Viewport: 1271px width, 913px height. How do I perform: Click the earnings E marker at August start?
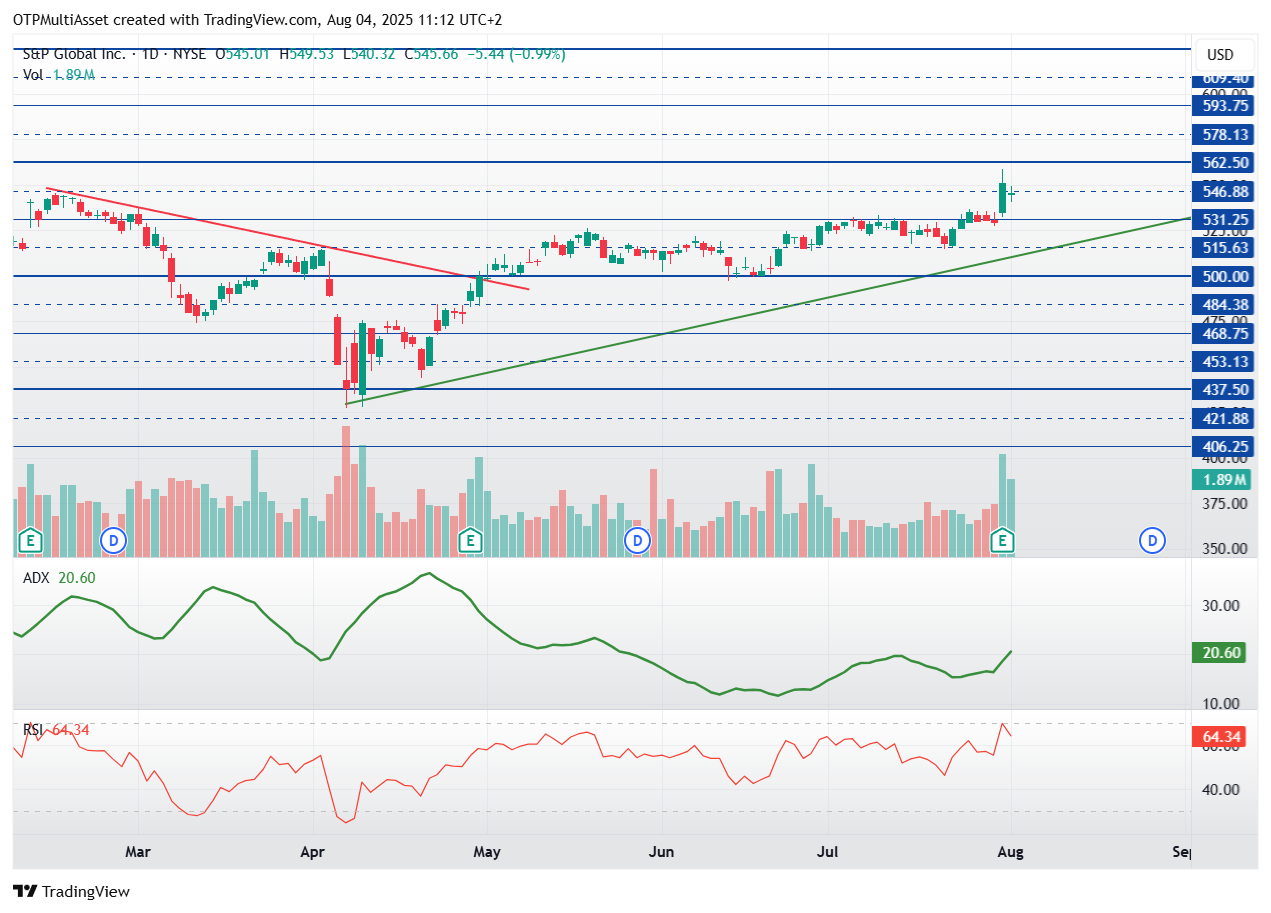(x=1002, y=541)
